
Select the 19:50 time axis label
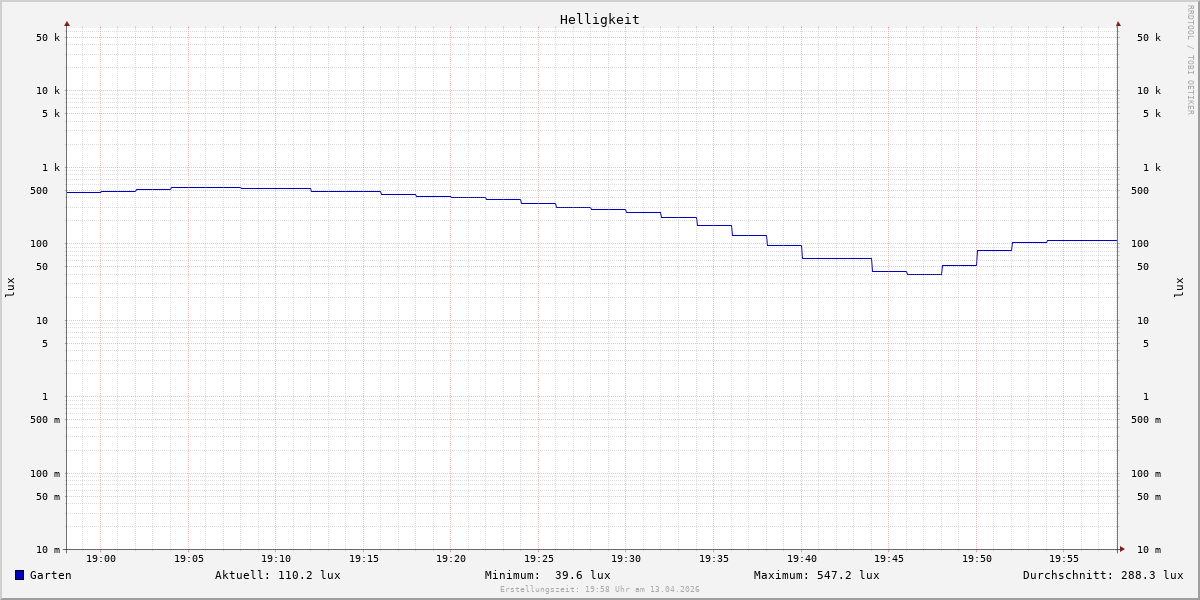[x=977, y=559]
